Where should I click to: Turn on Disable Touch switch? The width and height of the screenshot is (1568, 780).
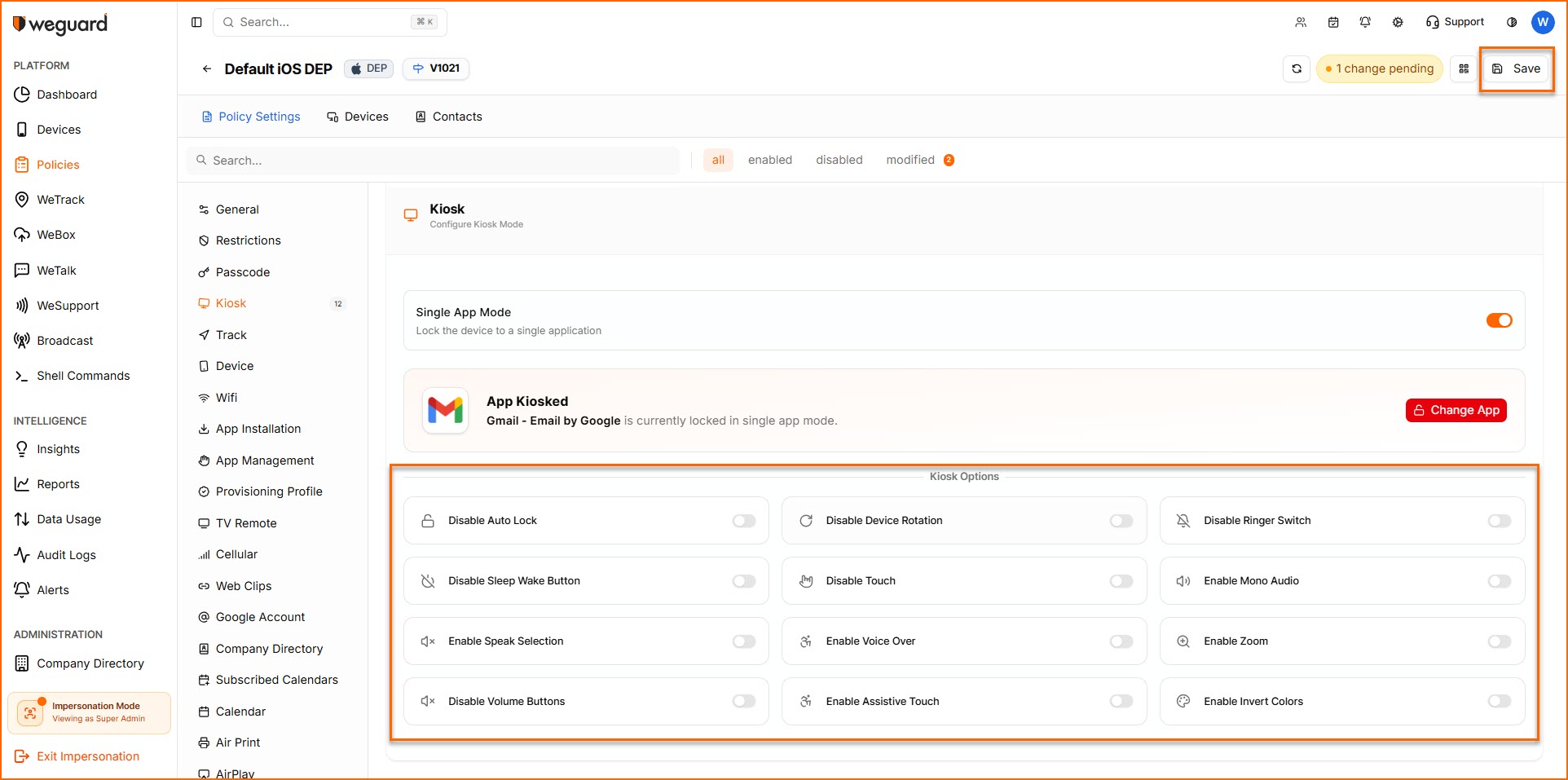click(1121, 581)
